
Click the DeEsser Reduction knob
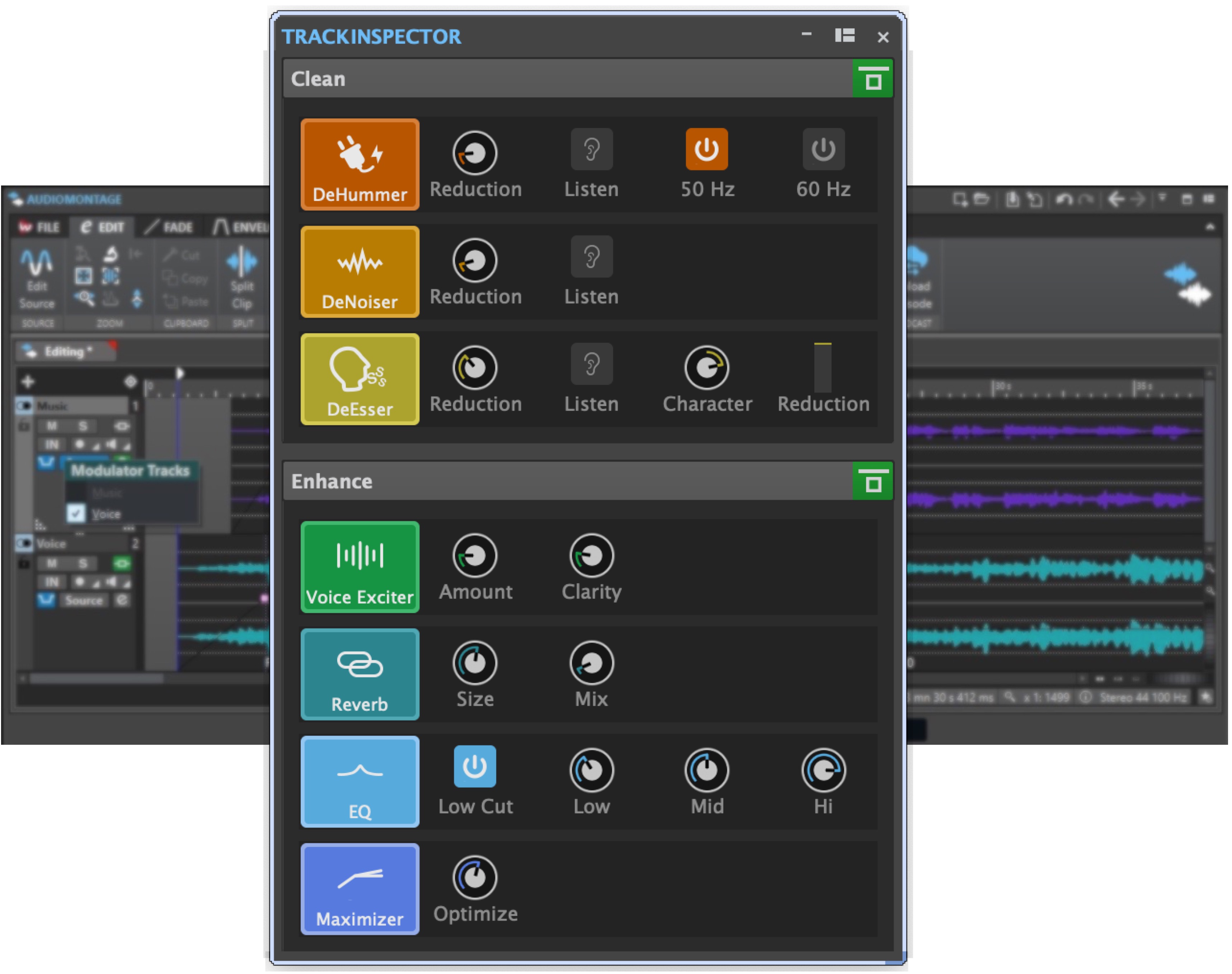pos(475,367)
